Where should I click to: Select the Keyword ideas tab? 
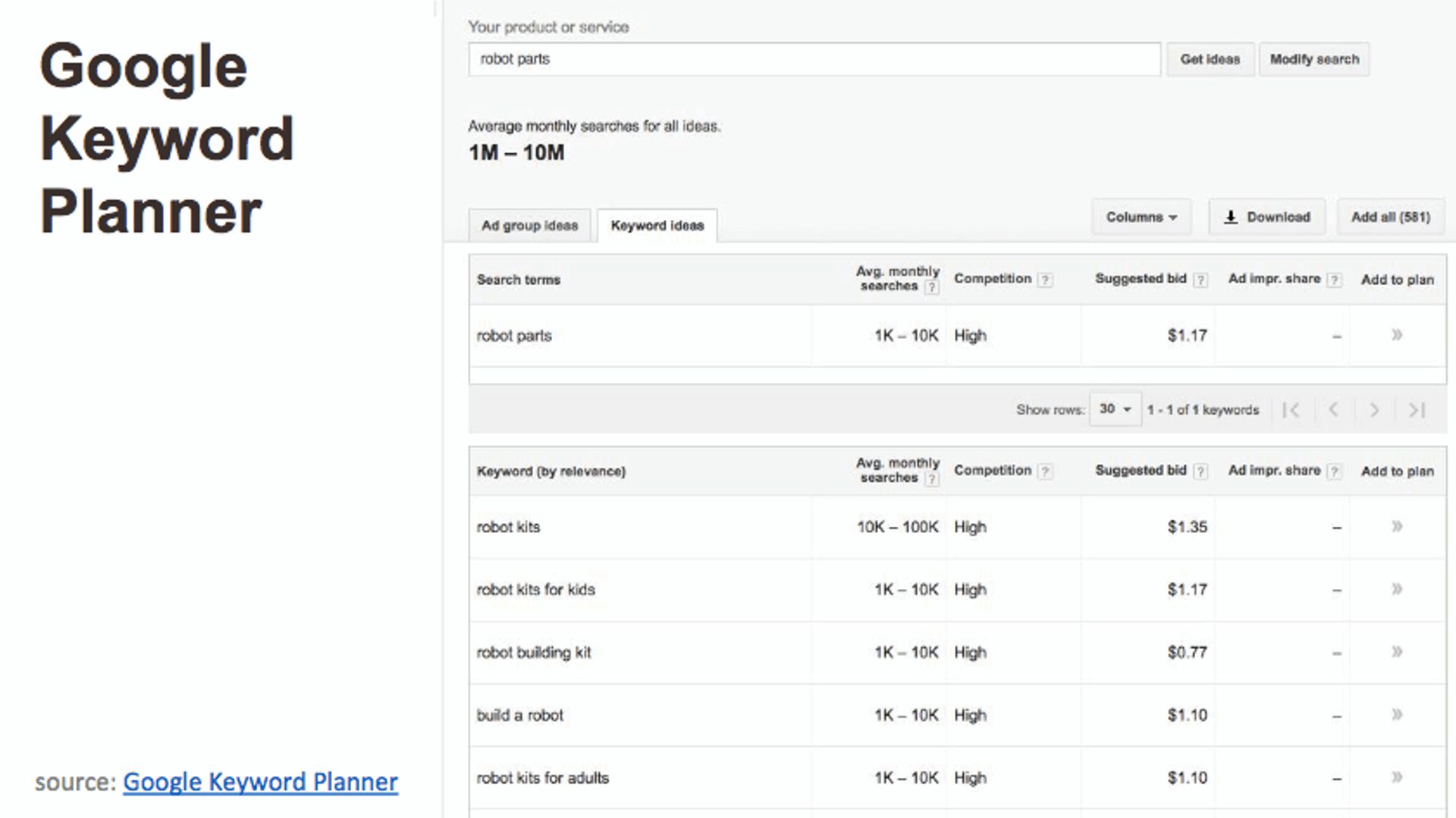tap(657, 224)
